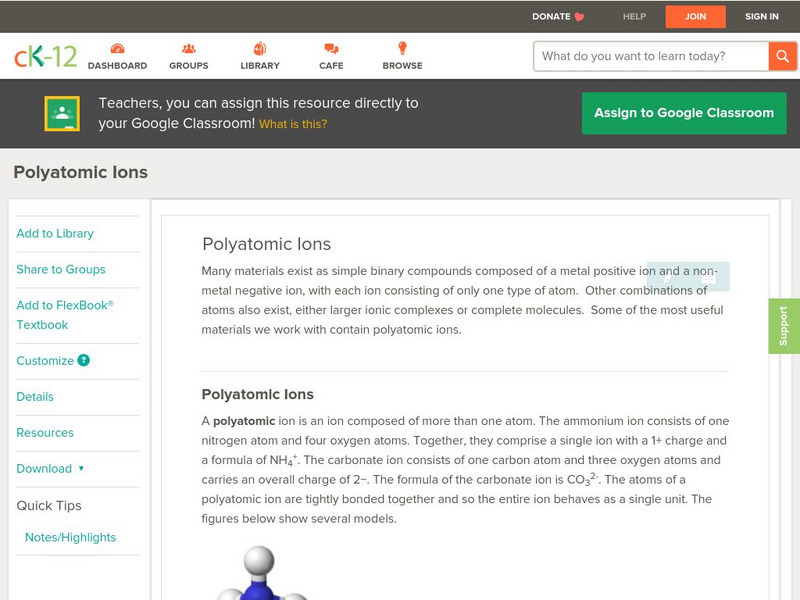Screen dimensions: 800x600
Task: Click the 'Polyatomic Ions' page title
Action: tap(81, 172)
